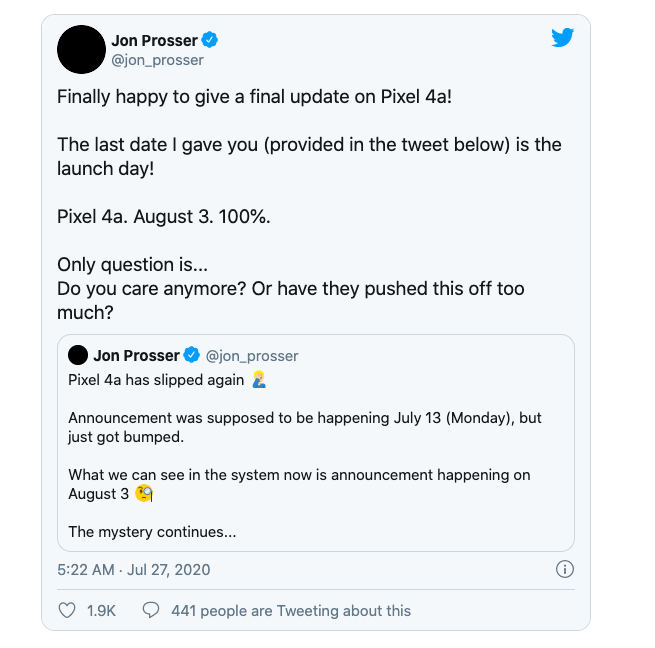Open the 441 people are Tweeting about this link
Image resolution: width=655 pixels, height=648 pixels.
[x=290, y=610]
